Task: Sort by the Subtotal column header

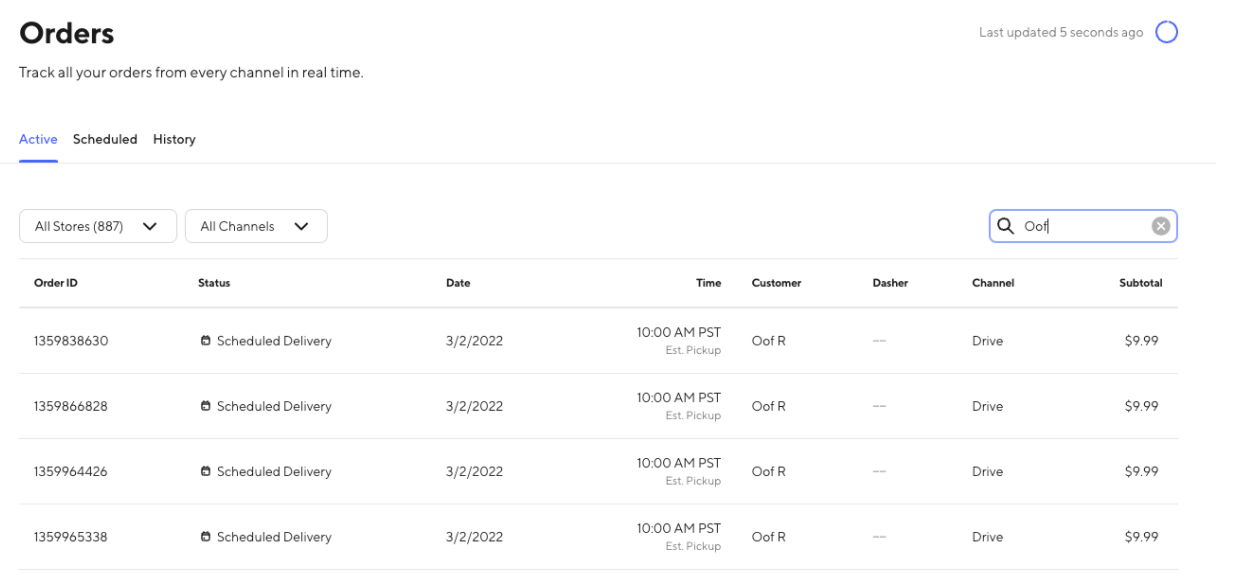Action: [x=1140, y=283]
